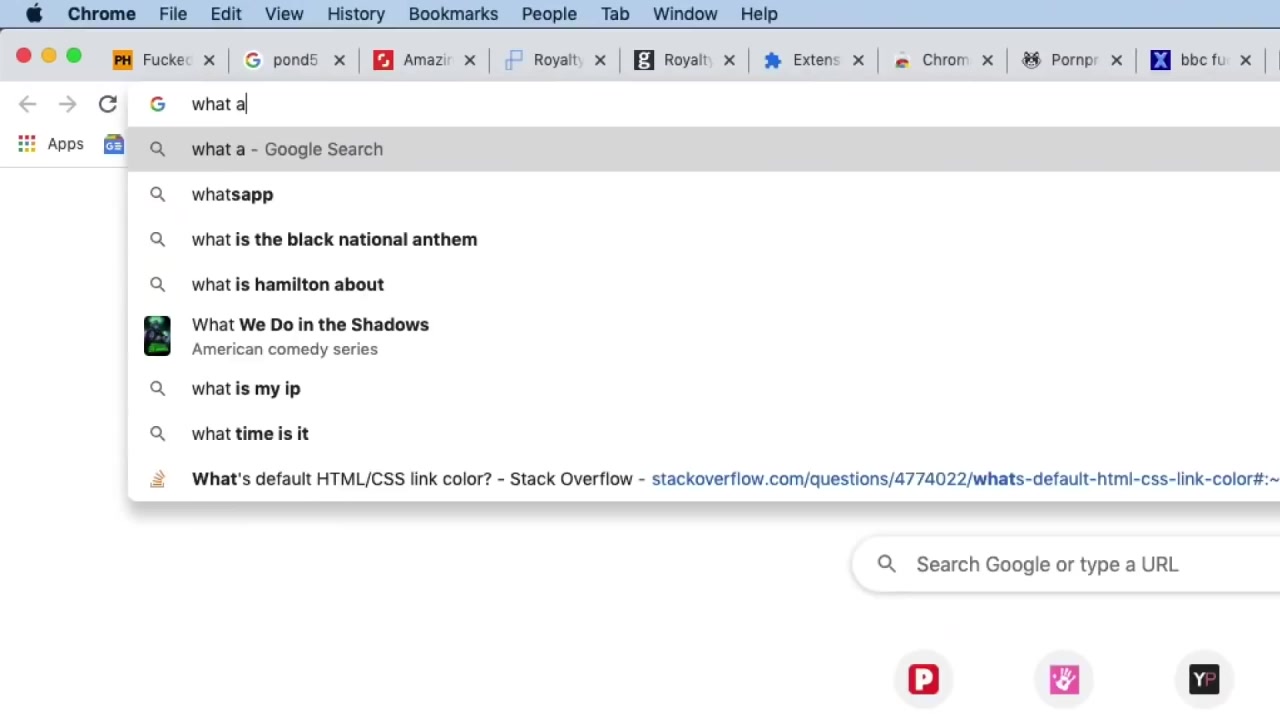Click the yellow minimize window button
The width and height of the screenshot is (1280, 720).
point(49,56)
